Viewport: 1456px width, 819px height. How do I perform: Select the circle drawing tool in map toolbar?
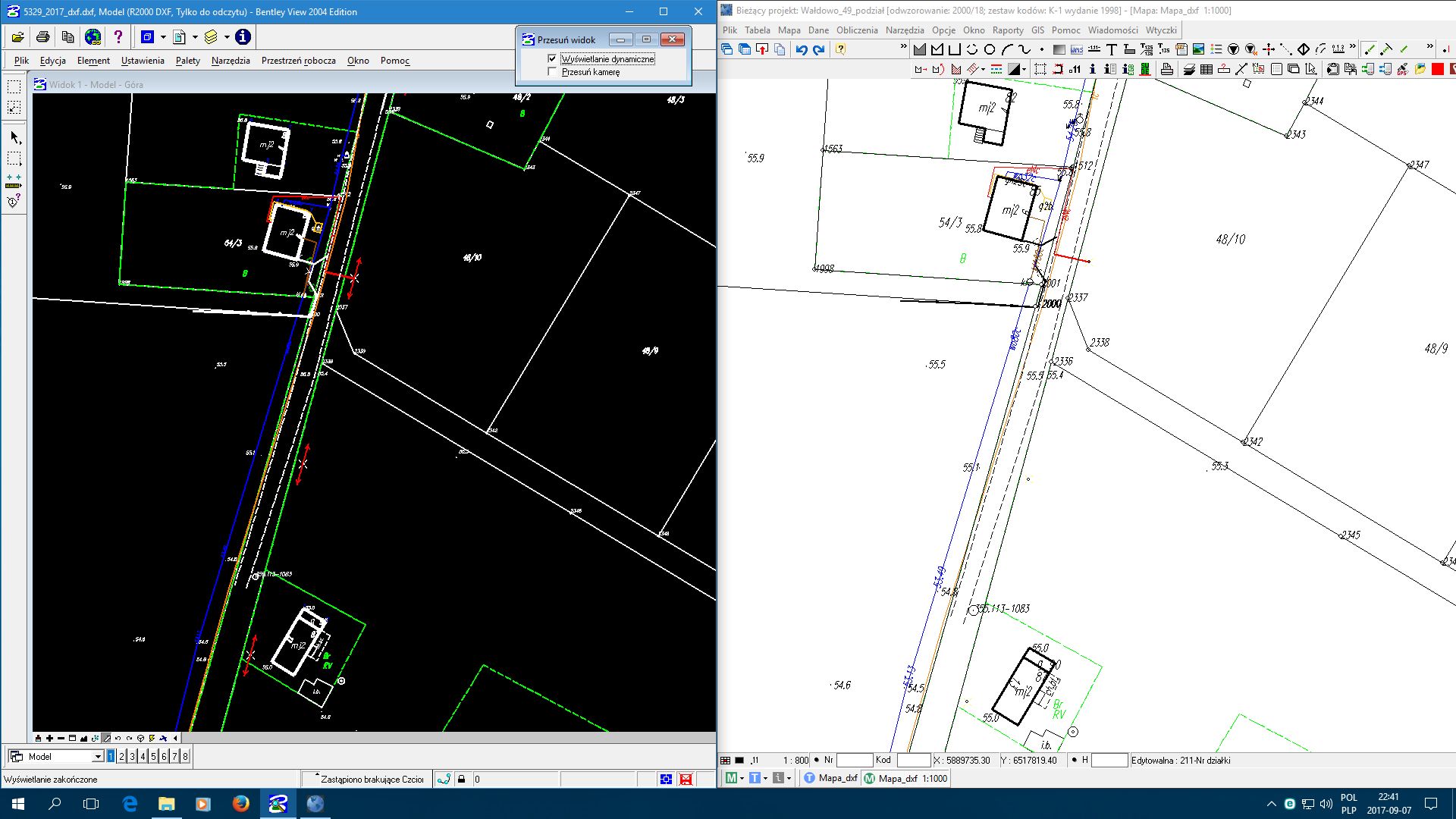pyautogui.click(x=990, y=49)
